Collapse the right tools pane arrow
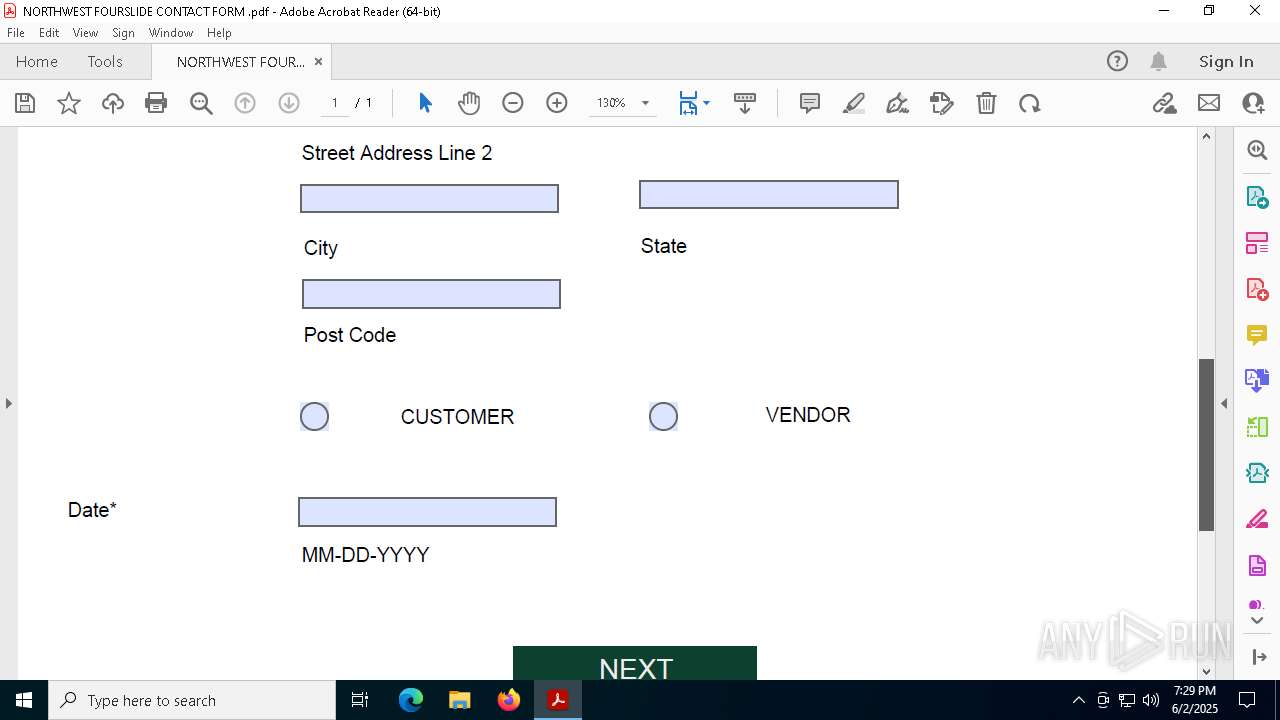The image size is (1280, 720). coord(1224,403)
